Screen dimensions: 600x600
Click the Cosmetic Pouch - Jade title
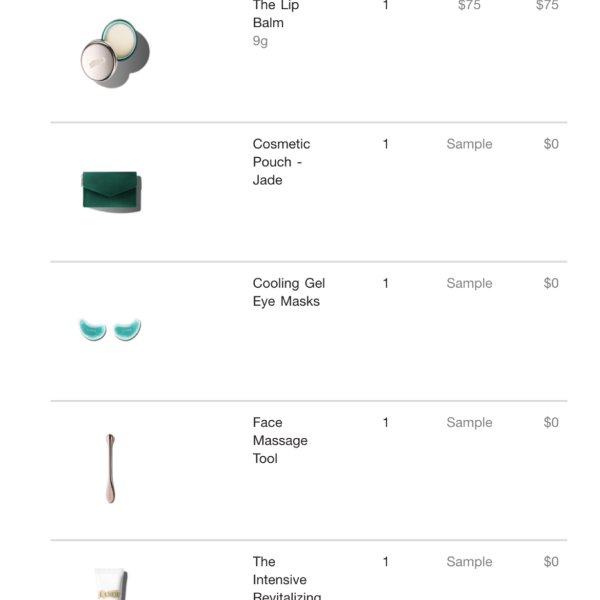(281, 162)
